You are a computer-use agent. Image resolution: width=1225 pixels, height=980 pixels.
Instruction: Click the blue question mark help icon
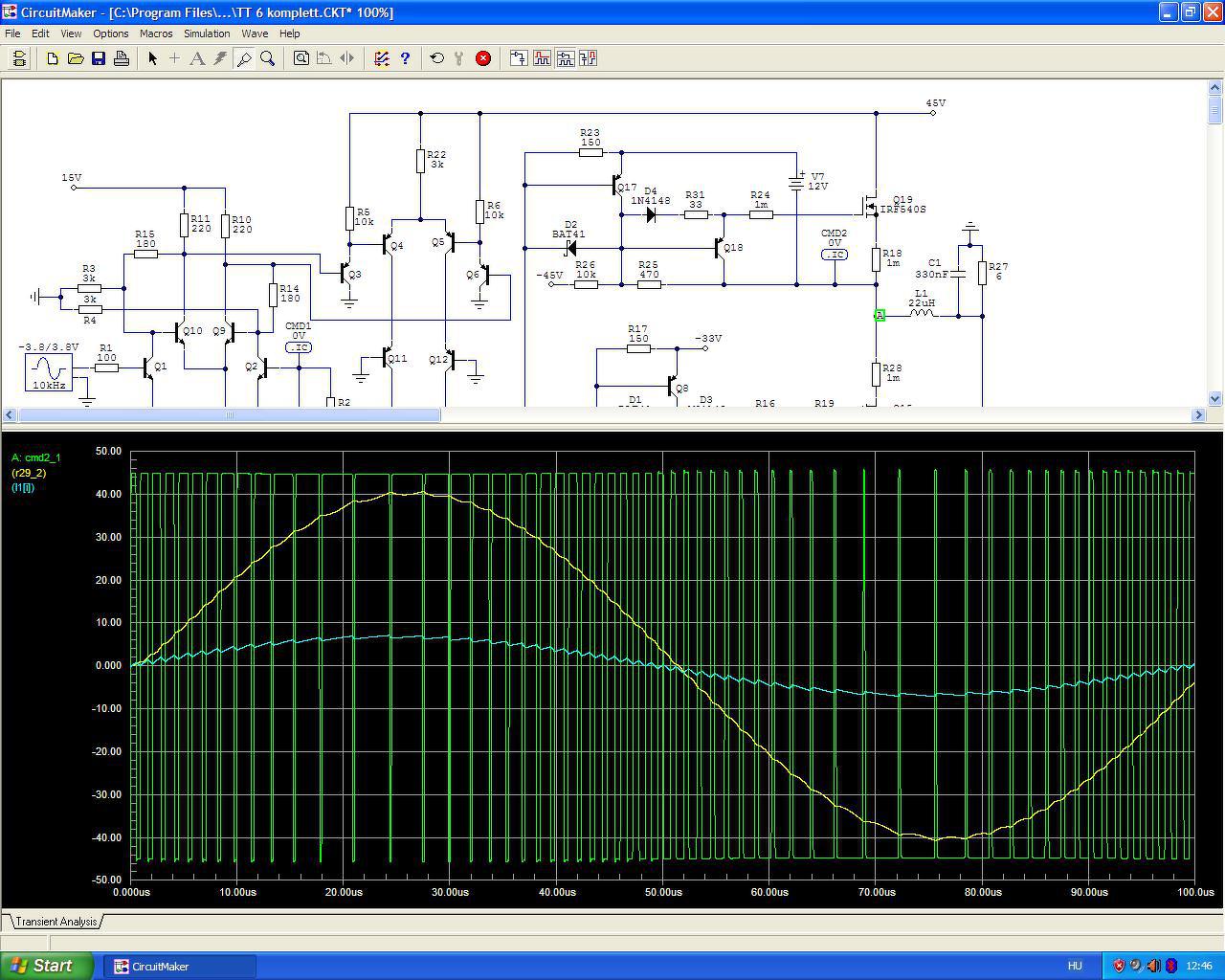(405, 58)
